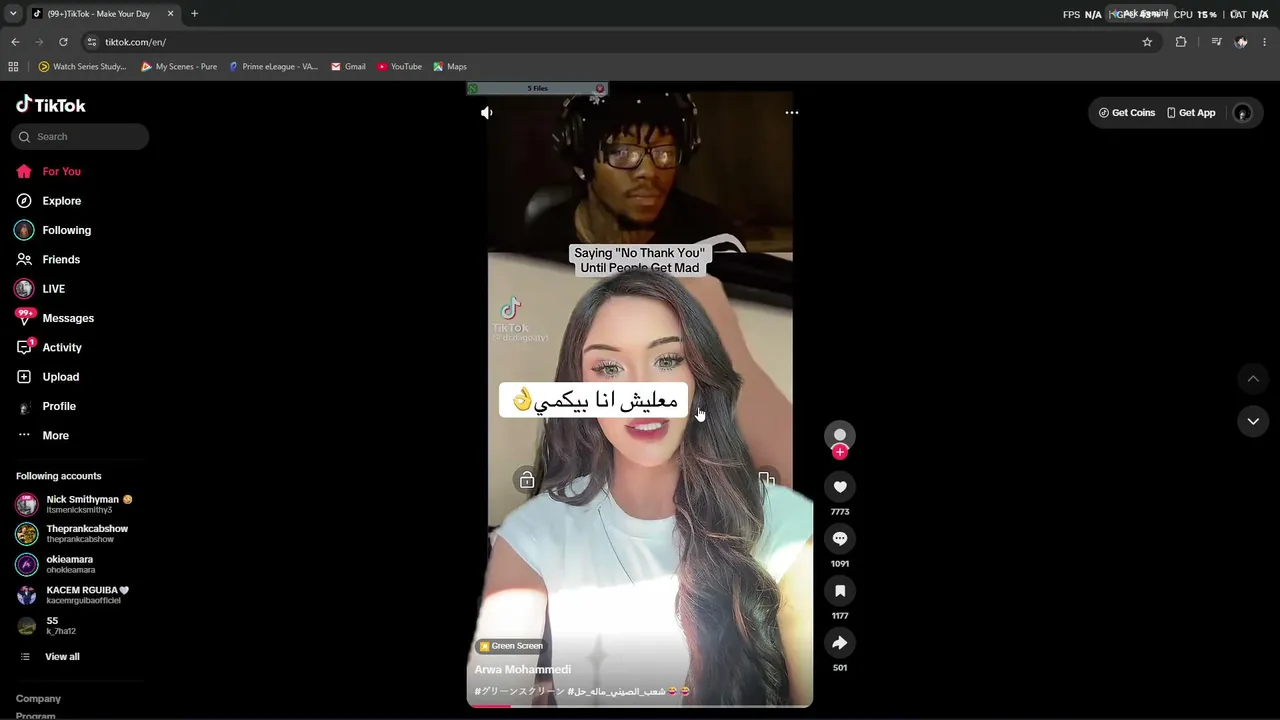Share the video using the arrow icon
Viewport: 1280px width, 720px height.
(840, 643)
